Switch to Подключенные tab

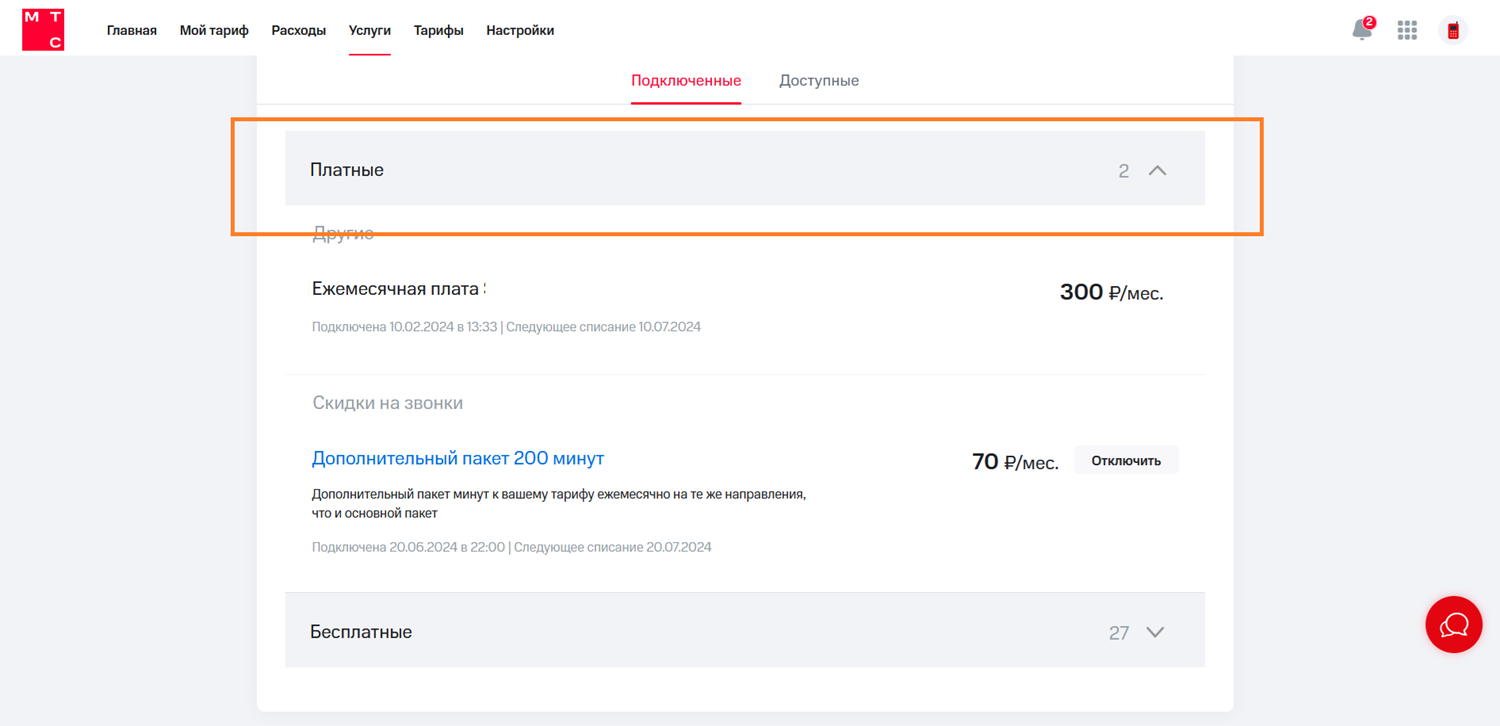click(686, 80)
